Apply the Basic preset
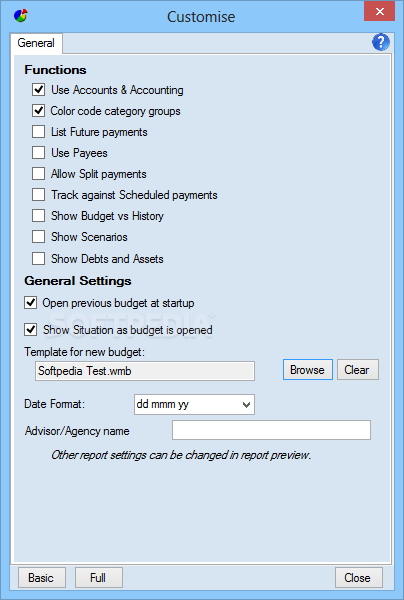This screenshot has width=404, height=600. tap(42, 577)
